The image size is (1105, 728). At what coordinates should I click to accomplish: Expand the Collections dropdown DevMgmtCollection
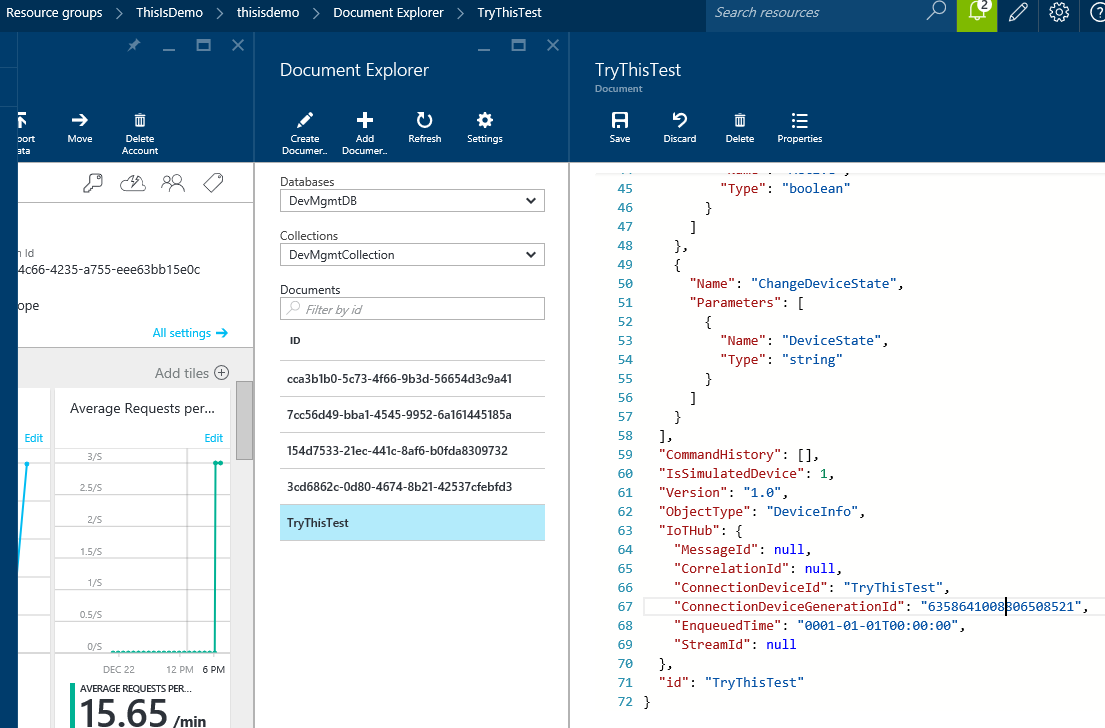pyautogui.click(x=412, y=255)
